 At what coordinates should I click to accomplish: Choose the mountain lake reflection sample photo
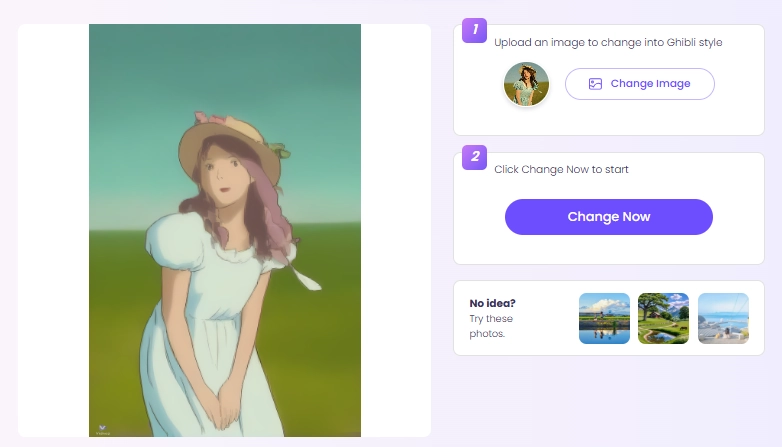point(604,318)
